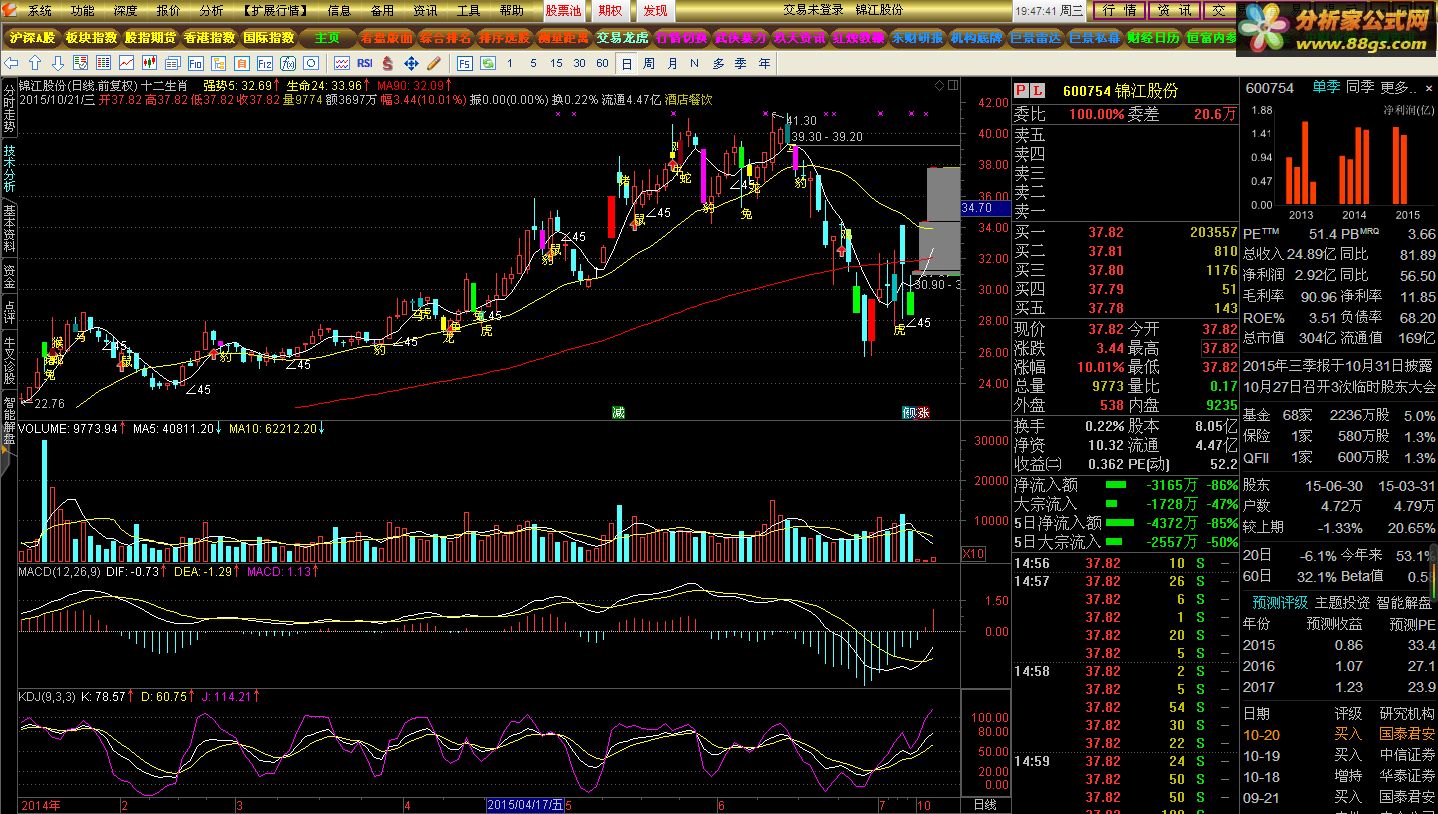Image resolution: width=1438 pixels, height=814 pixels.
Task: Open the 主题投资 tab
Action: point(1342,603)
